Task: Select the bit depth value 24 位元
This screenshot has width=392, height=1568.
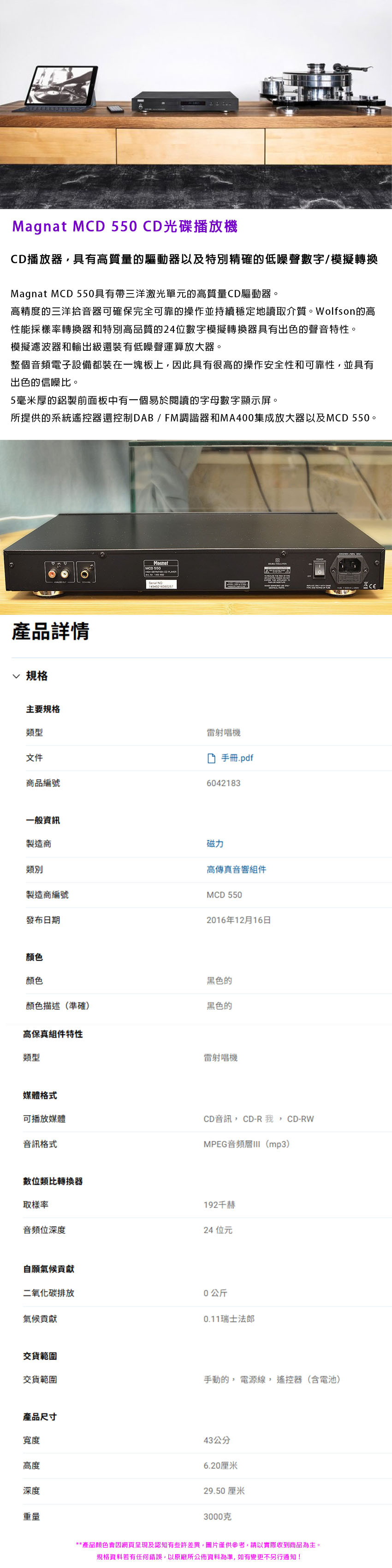Action: pyautogui.click(x=218, y=1230)
